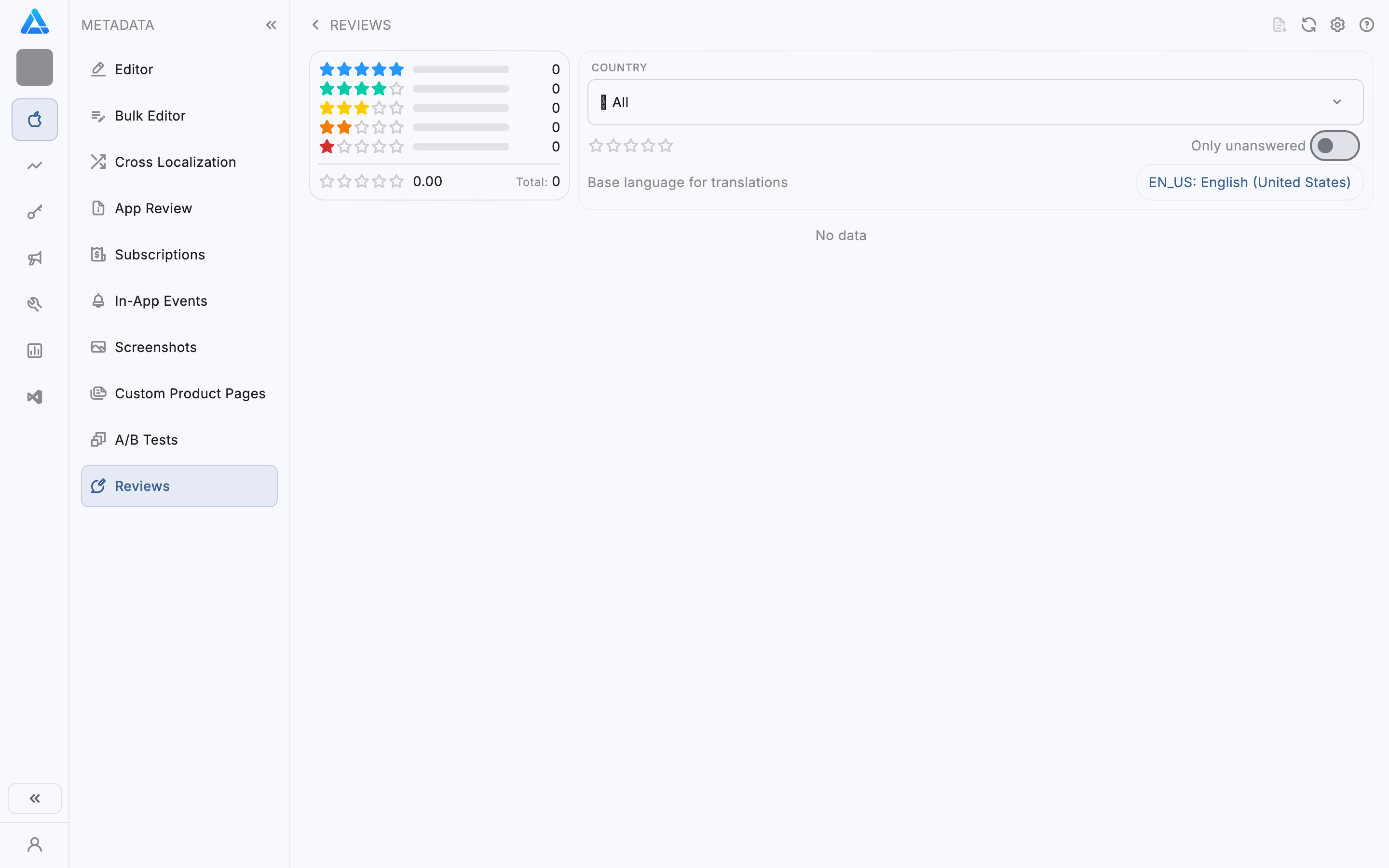Click the gray app thumbnail in sidebar

(34, 68)
